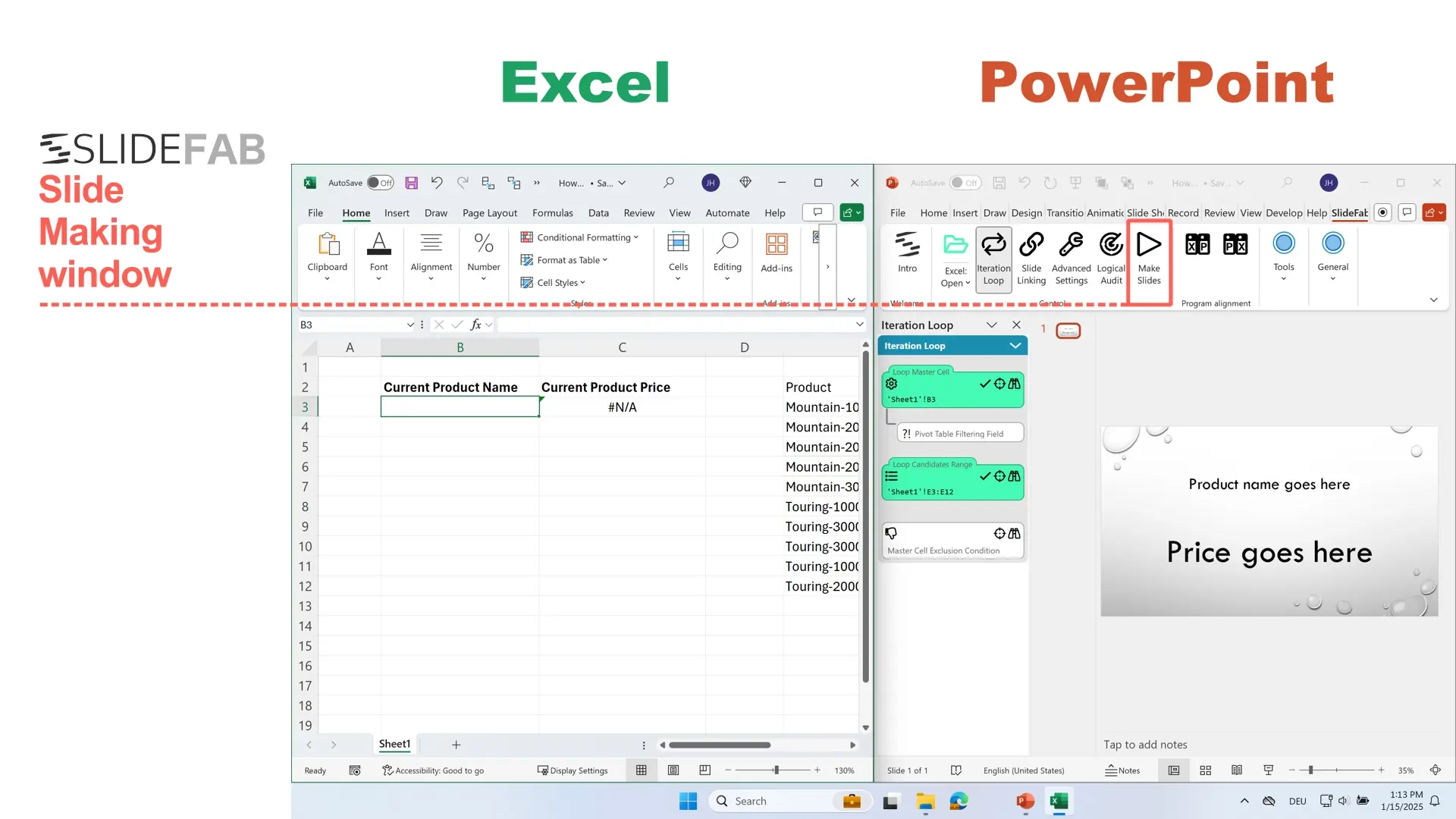Viewport: 1456px width, 819px height.
Task: Expand the Iteration Loop panel dropdown
Action: pos(1016,345)
